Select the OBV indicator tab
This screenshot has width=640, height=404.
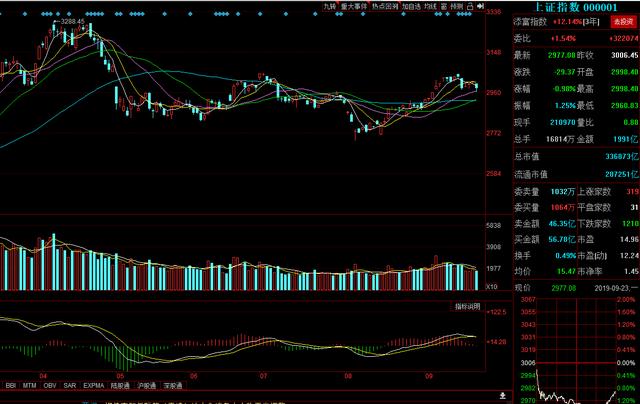(x=50, y=385)
